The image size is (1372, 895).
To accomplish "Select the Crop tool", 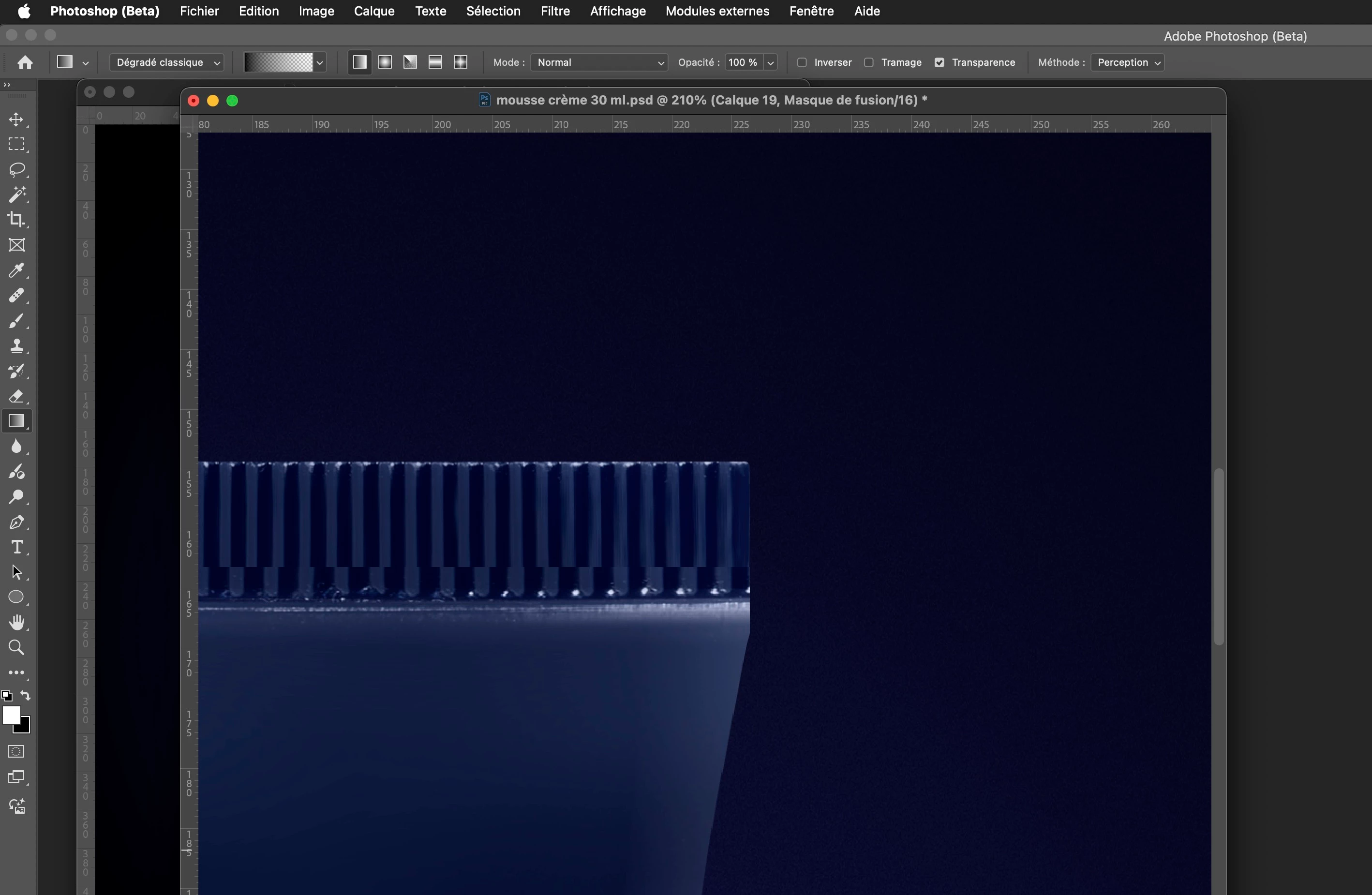I will click(16, 220).
